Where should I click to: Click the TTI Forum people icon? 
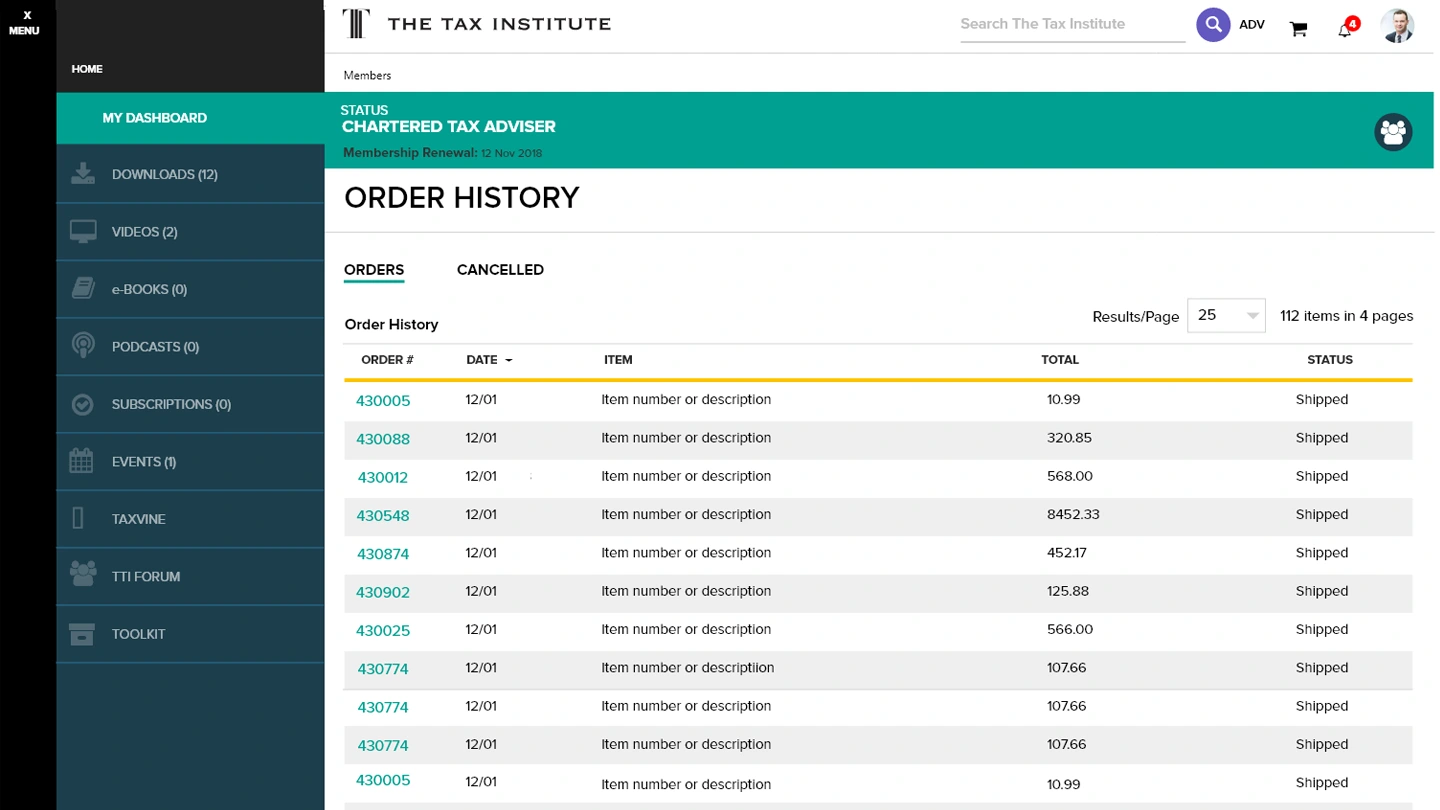click(82, 574)
